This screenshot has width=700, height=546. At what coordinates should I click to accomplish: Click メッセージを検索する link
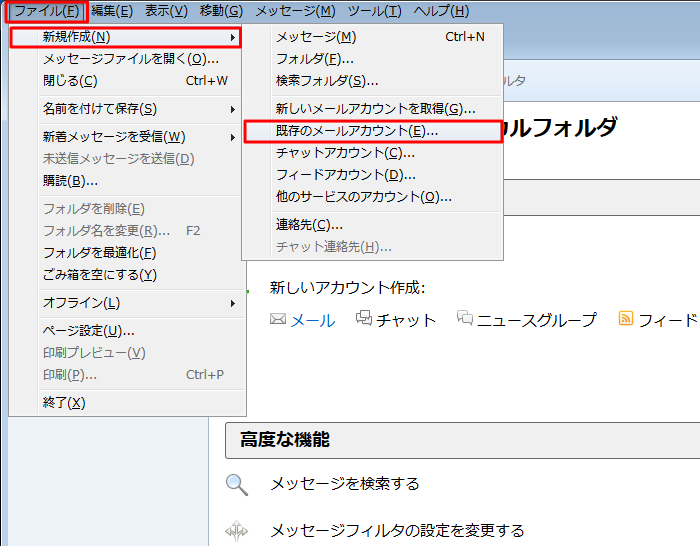tap(344, 484)
